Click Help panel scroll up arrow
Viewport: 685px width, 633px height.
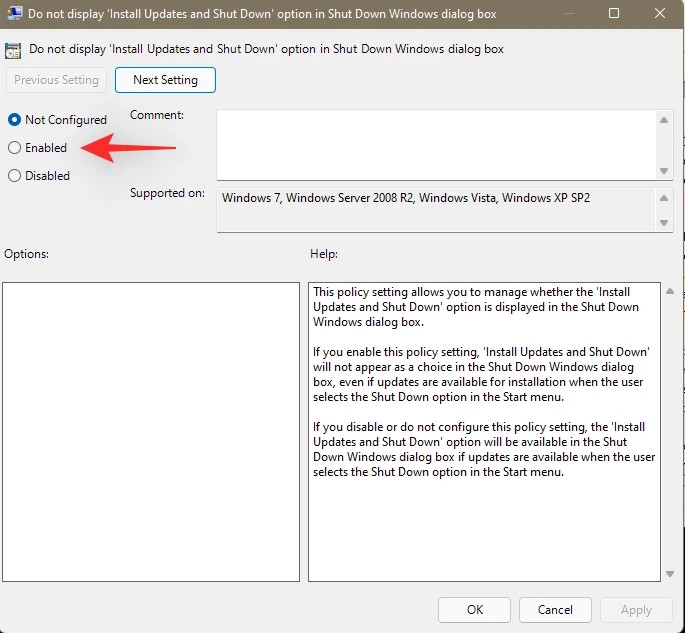pos(670,291)
